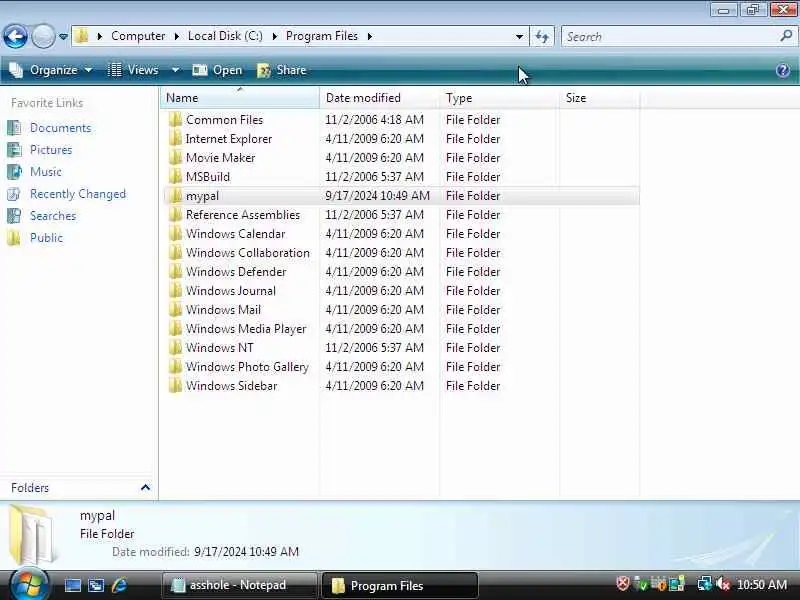Viewport: 800px width, 600px height.
Task: Click the red security alert tray icon
Action: click(x=622, y=584)
